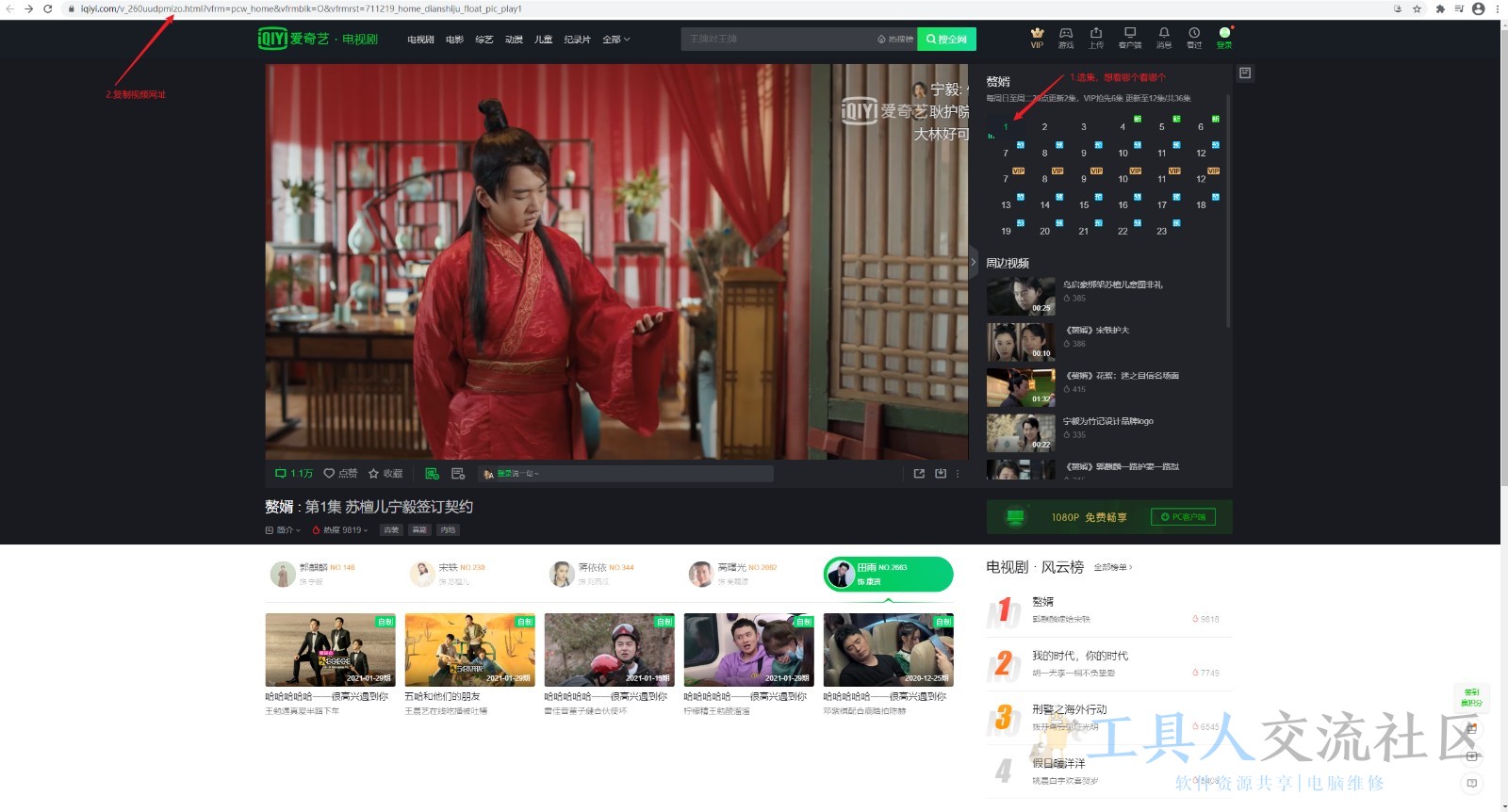1508x812 pixels.
Task: Bookmark this page with the star icon
Action: (1417, 8)
